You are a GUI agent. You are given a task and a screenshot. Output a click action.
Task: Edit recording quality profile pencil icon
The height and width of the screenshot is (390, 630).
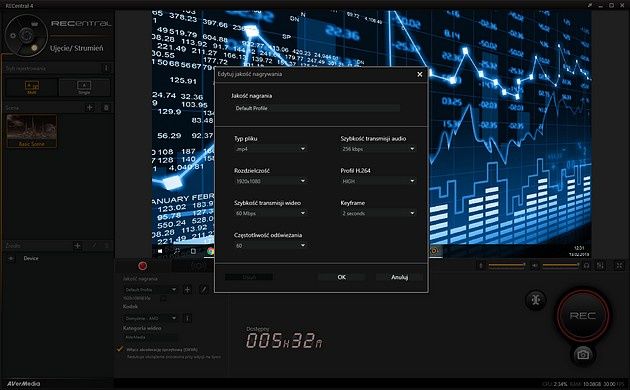204,289
